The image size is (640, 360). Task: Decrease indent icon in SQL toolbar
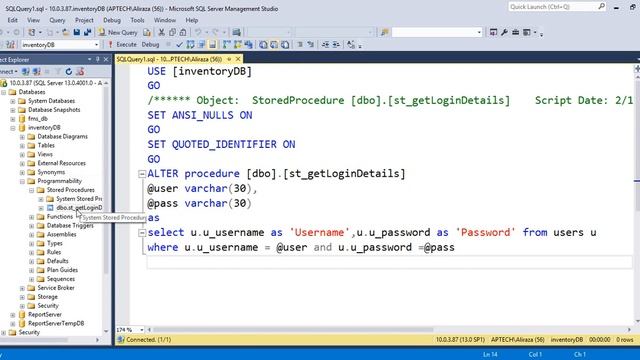pos(325,44)
